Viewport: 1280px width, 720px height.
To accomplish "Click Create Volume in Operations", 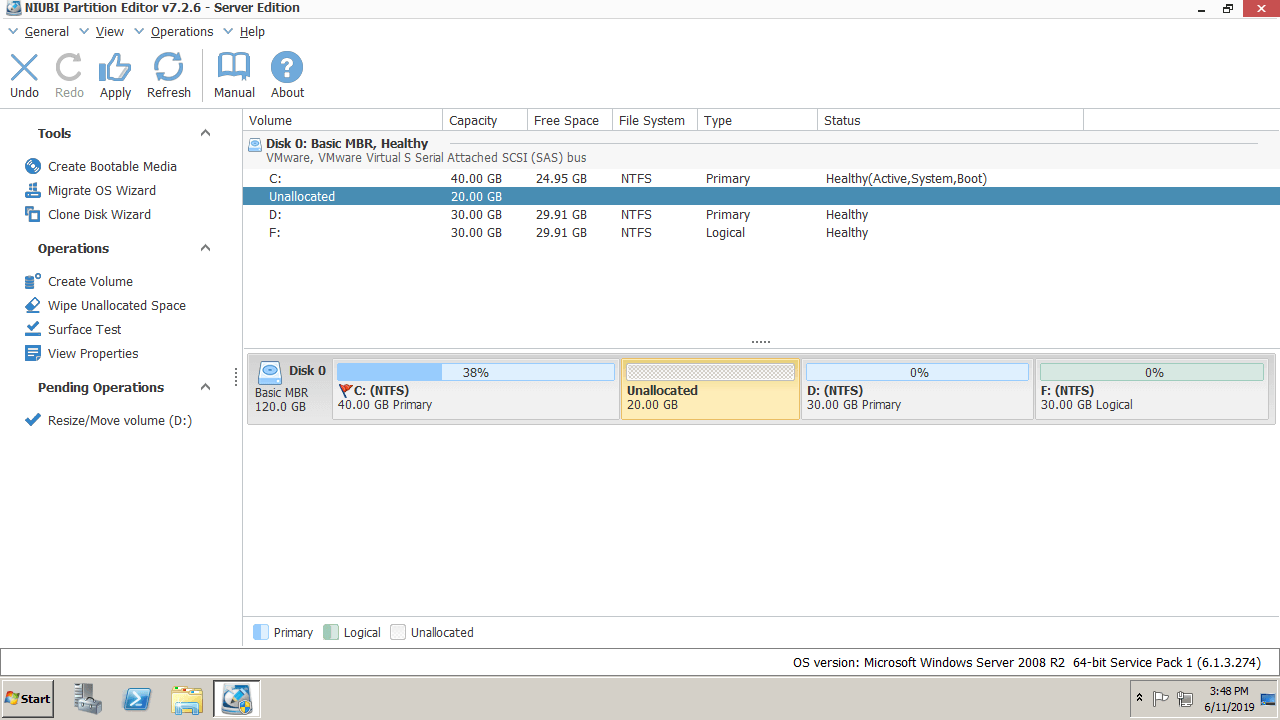I will tap(90, 282).
